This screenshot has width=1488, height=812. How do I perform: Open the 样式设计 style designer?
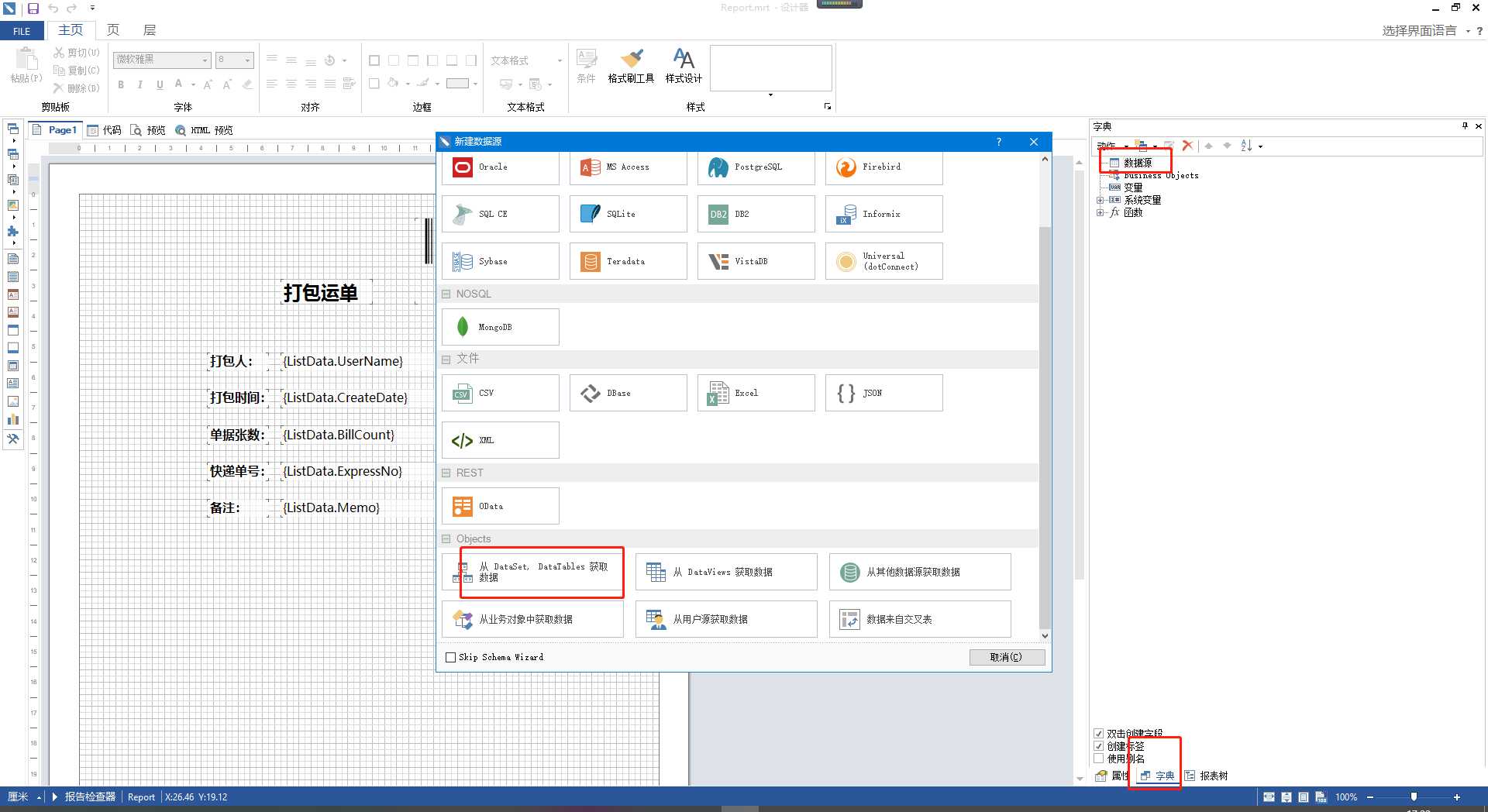(684, 67)
